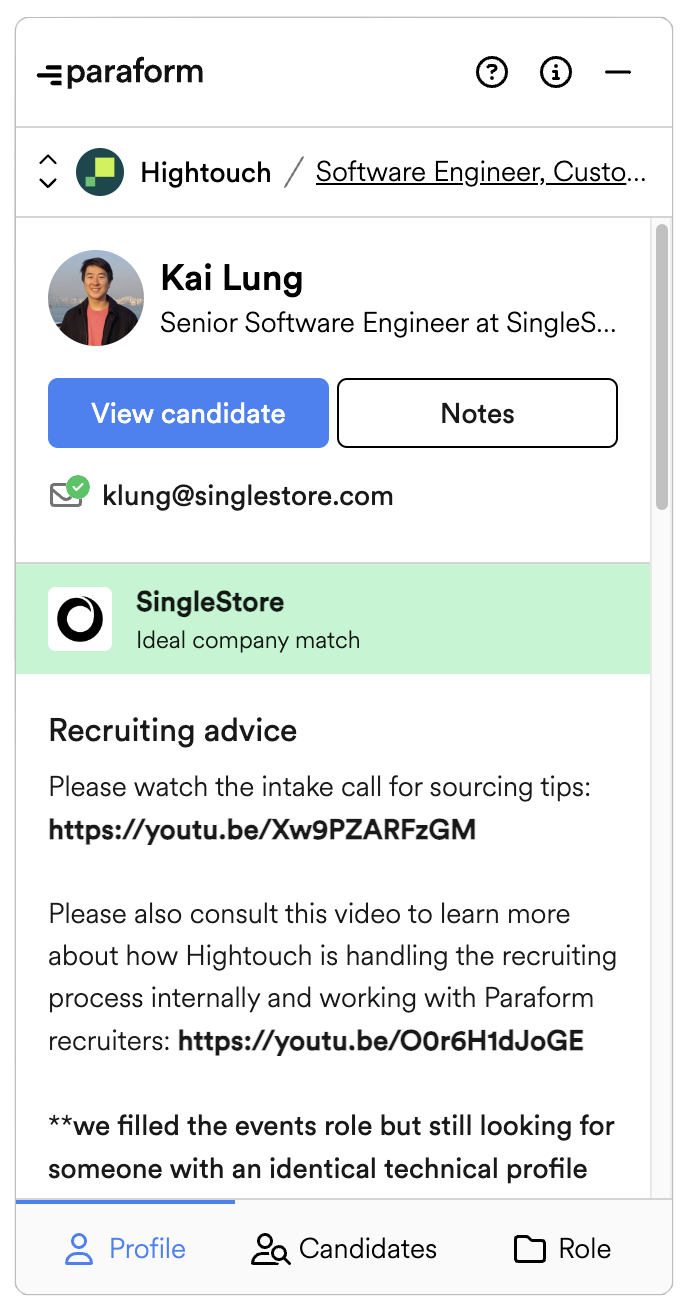The height and width of the screenshot is (1308, 686).
Task: Click the Hightouch company name
Action: click(x=206, y=172)
